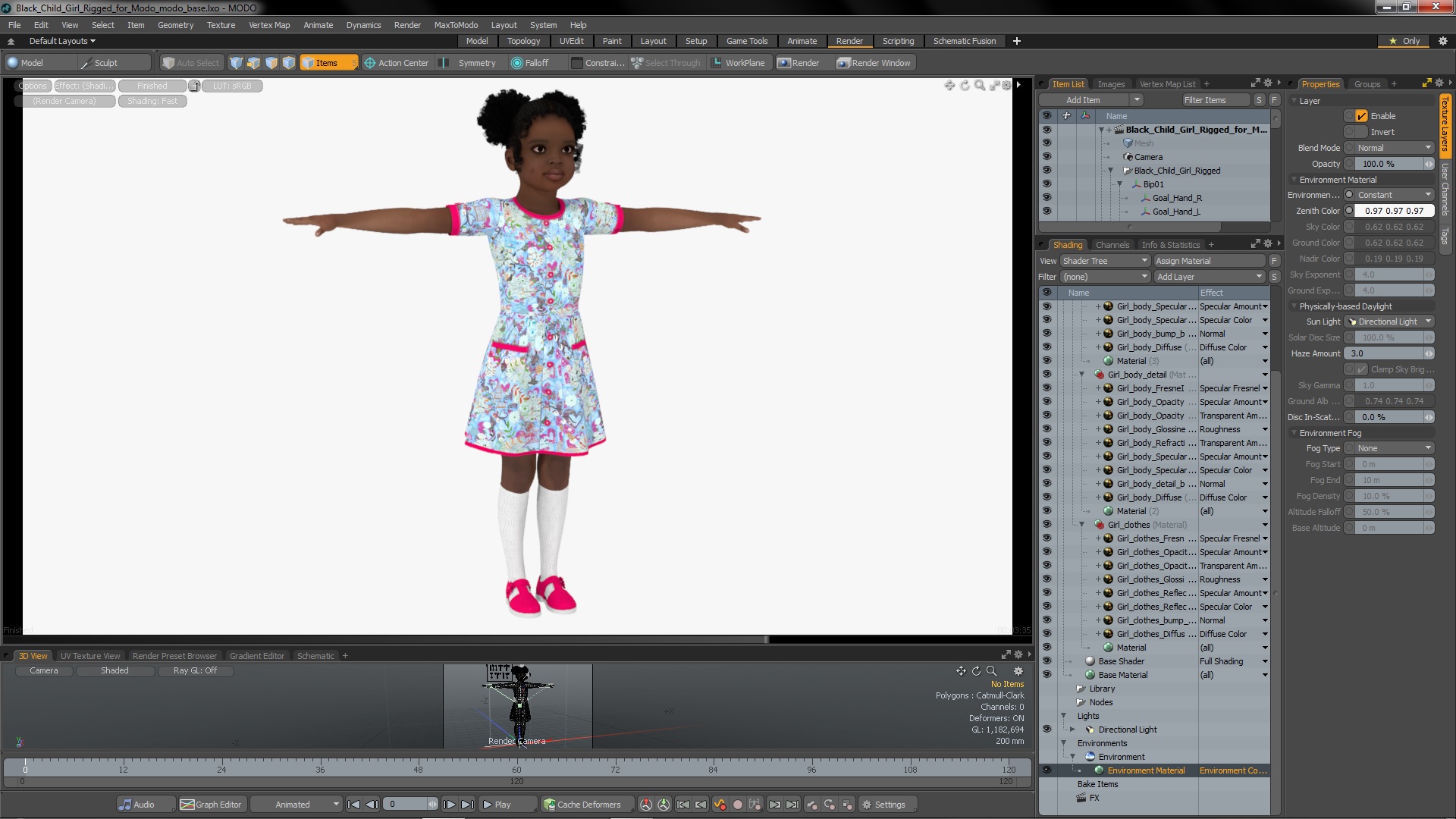This screenshot has width=1456, height=819.
Task: Select Polygons selection mode icon
Action: click(x=271, y=63)
